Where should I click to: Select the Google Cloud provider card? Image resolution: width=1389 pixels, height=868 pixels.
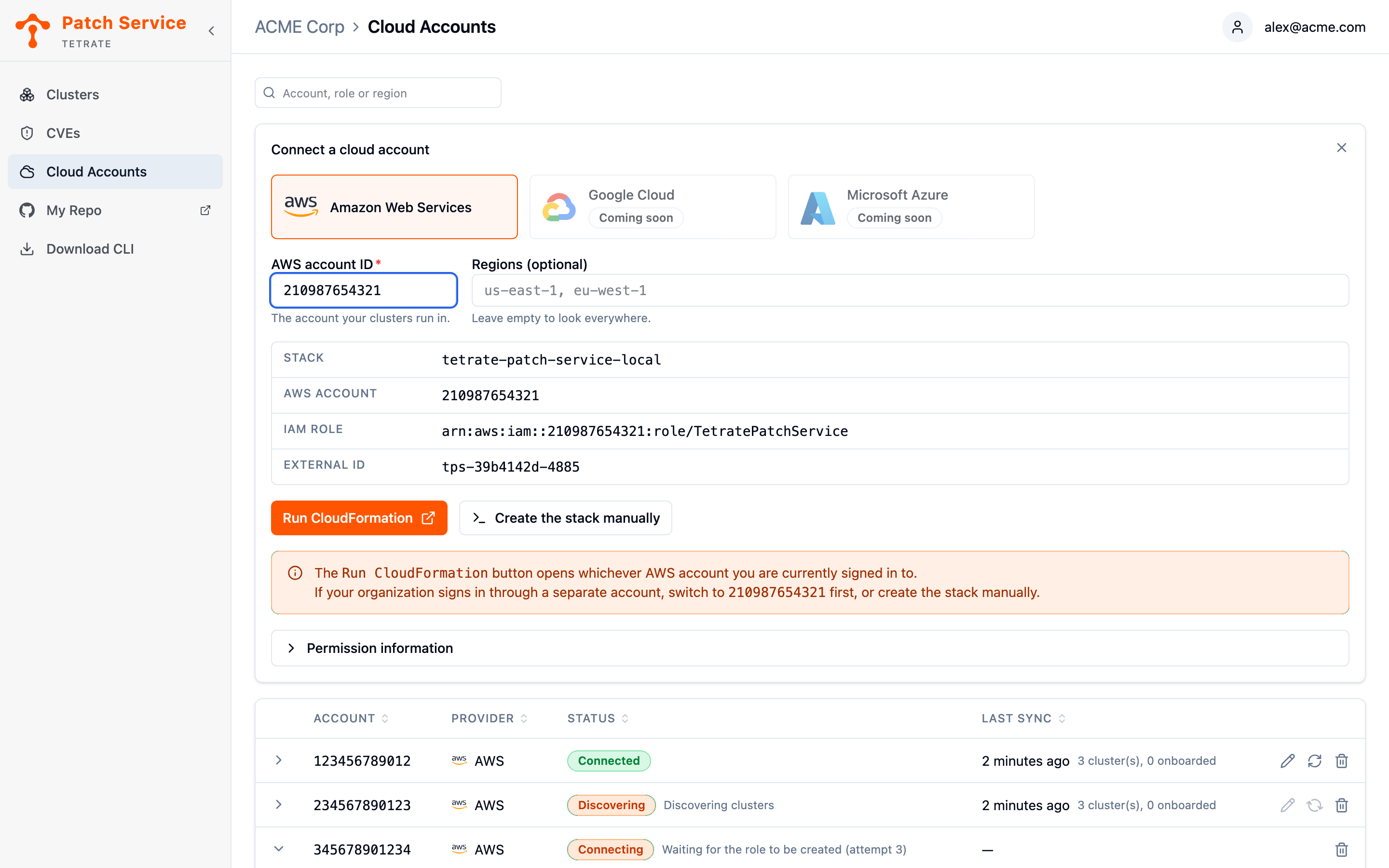653,207
